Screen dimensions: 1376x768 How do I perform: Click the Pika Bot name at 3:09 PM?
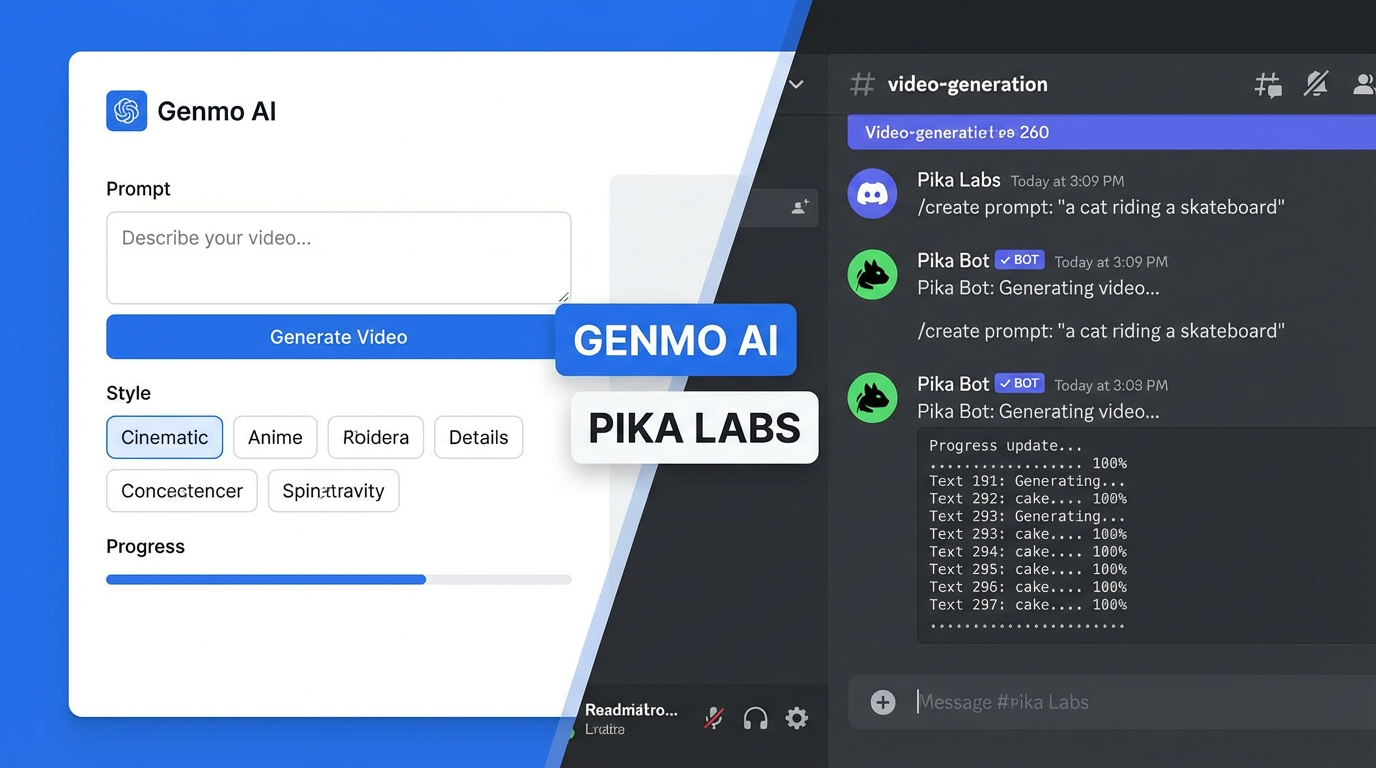click(953, 260)
